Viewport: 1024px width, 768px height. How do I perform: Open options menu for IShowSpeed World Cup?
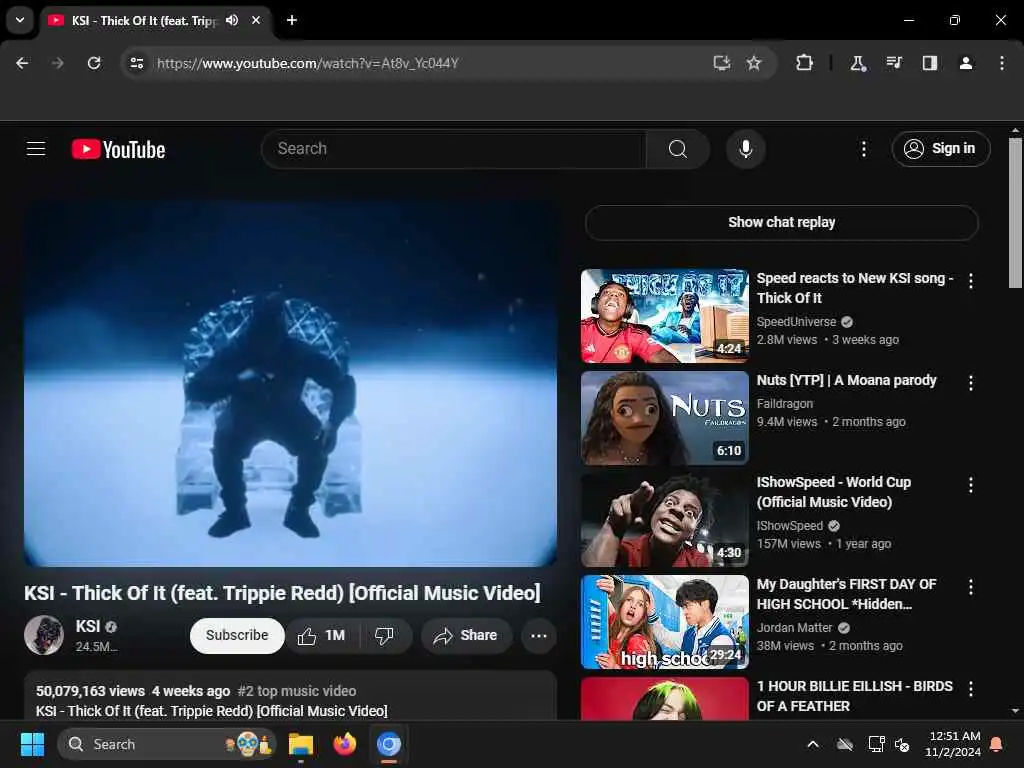click(970, 485)
